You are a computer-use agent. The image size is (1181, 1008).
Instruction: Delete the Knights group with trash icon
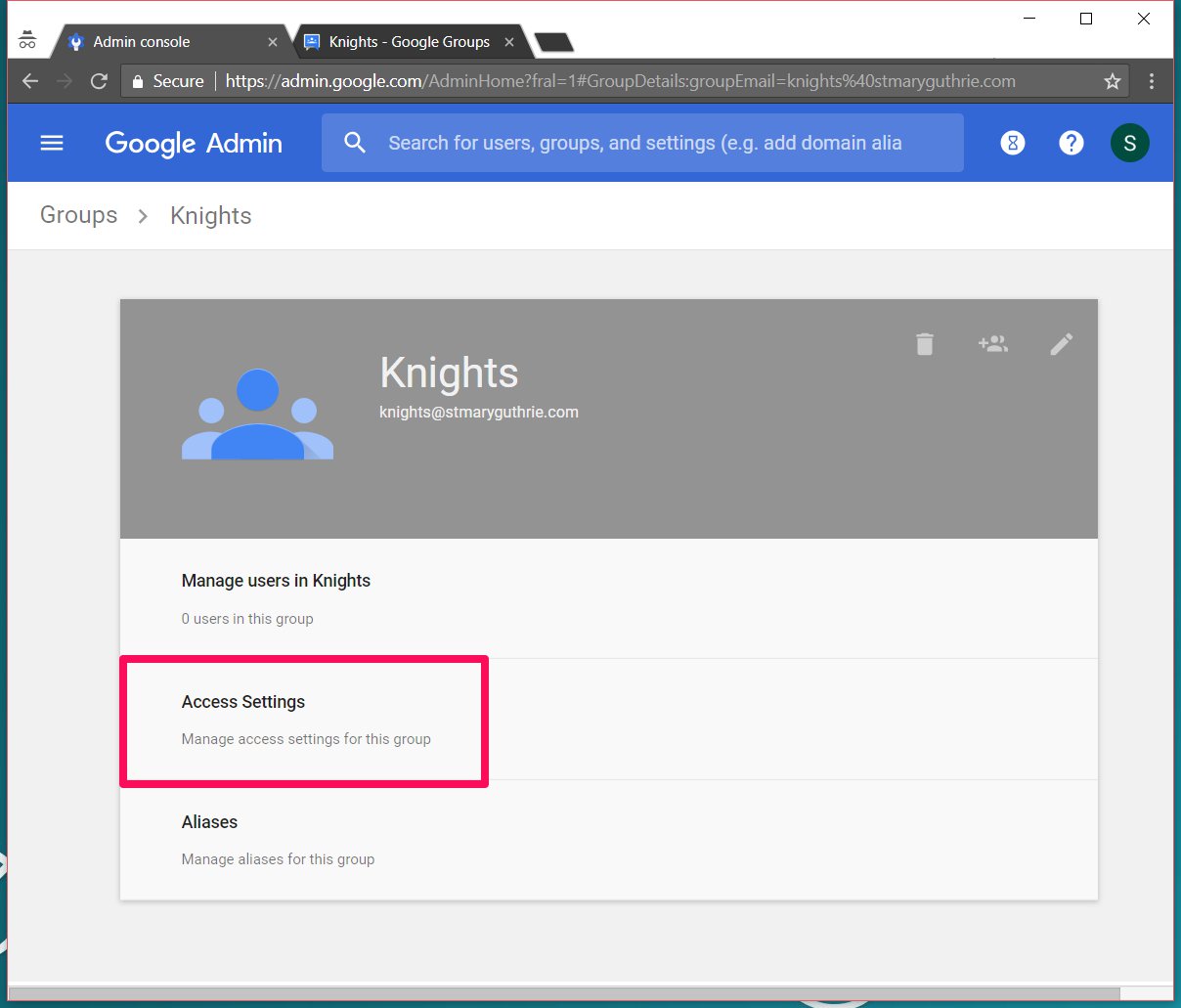point(925,344)
